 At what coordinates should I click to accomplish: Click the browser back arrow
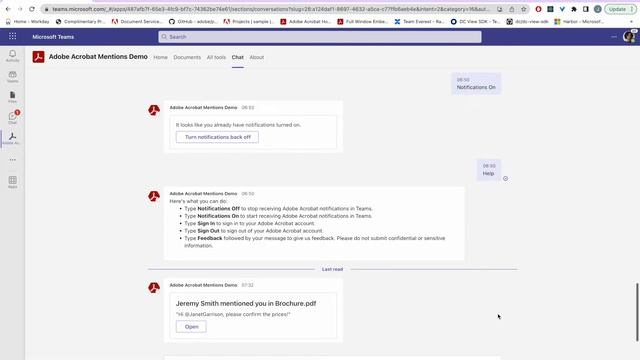pyautogui.click(x=8, y=9)
